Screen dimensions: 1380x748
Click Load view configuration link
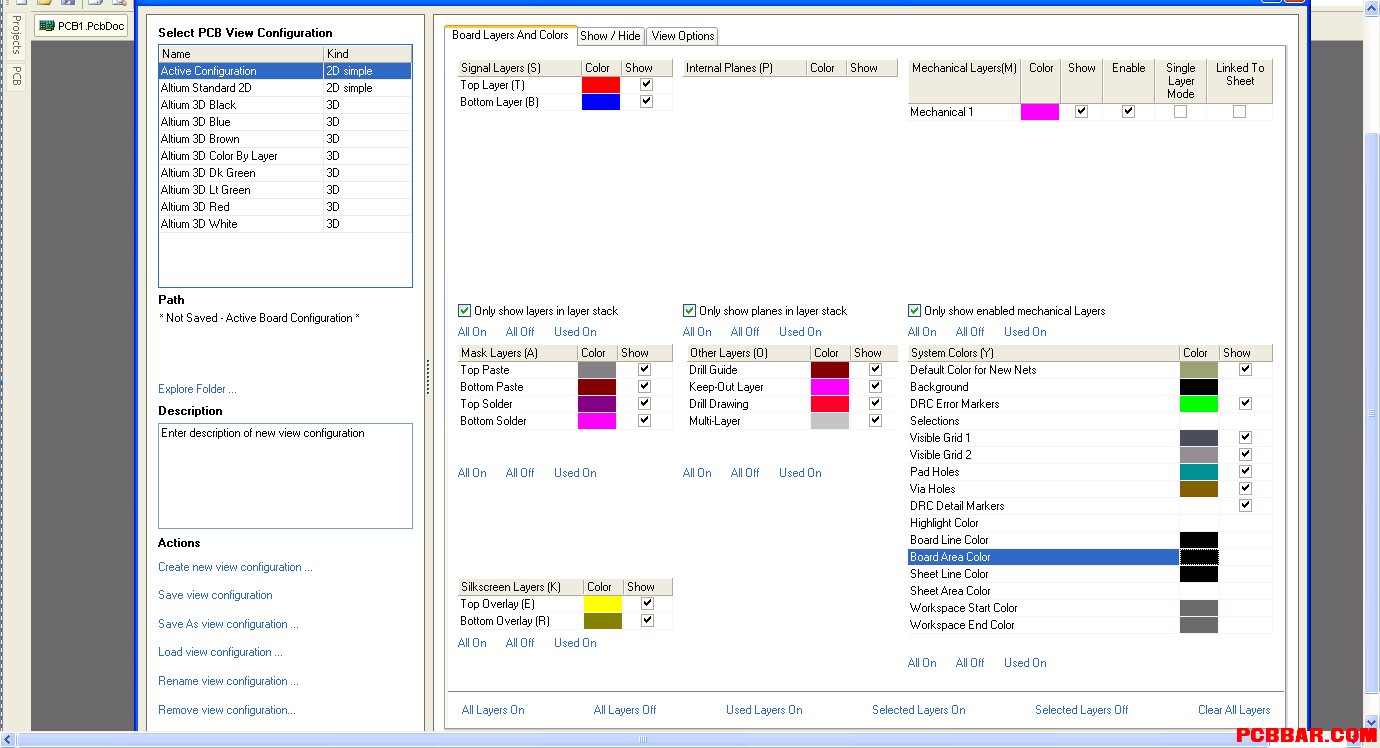pyautogui.click(x=220, y=652)
